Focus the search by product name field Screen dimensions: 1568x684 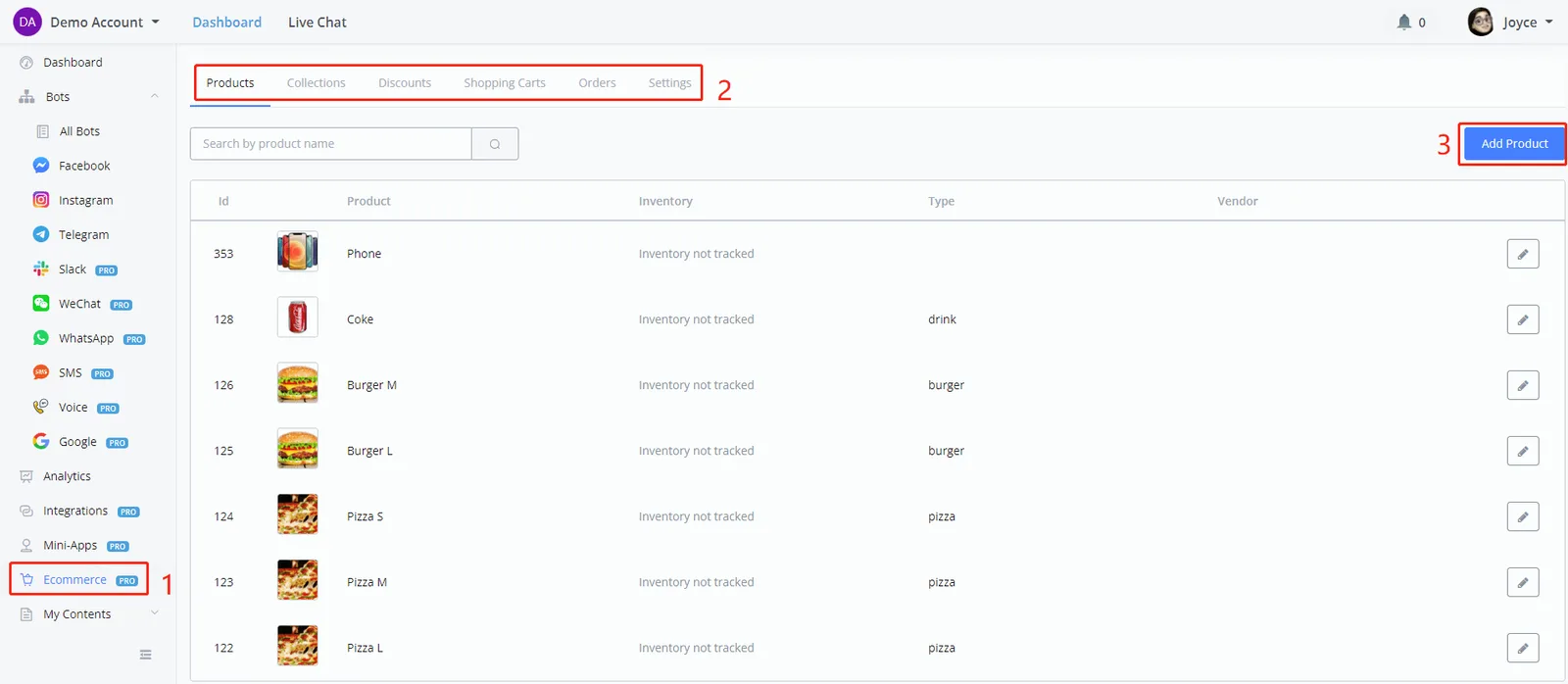coord(330,144)
